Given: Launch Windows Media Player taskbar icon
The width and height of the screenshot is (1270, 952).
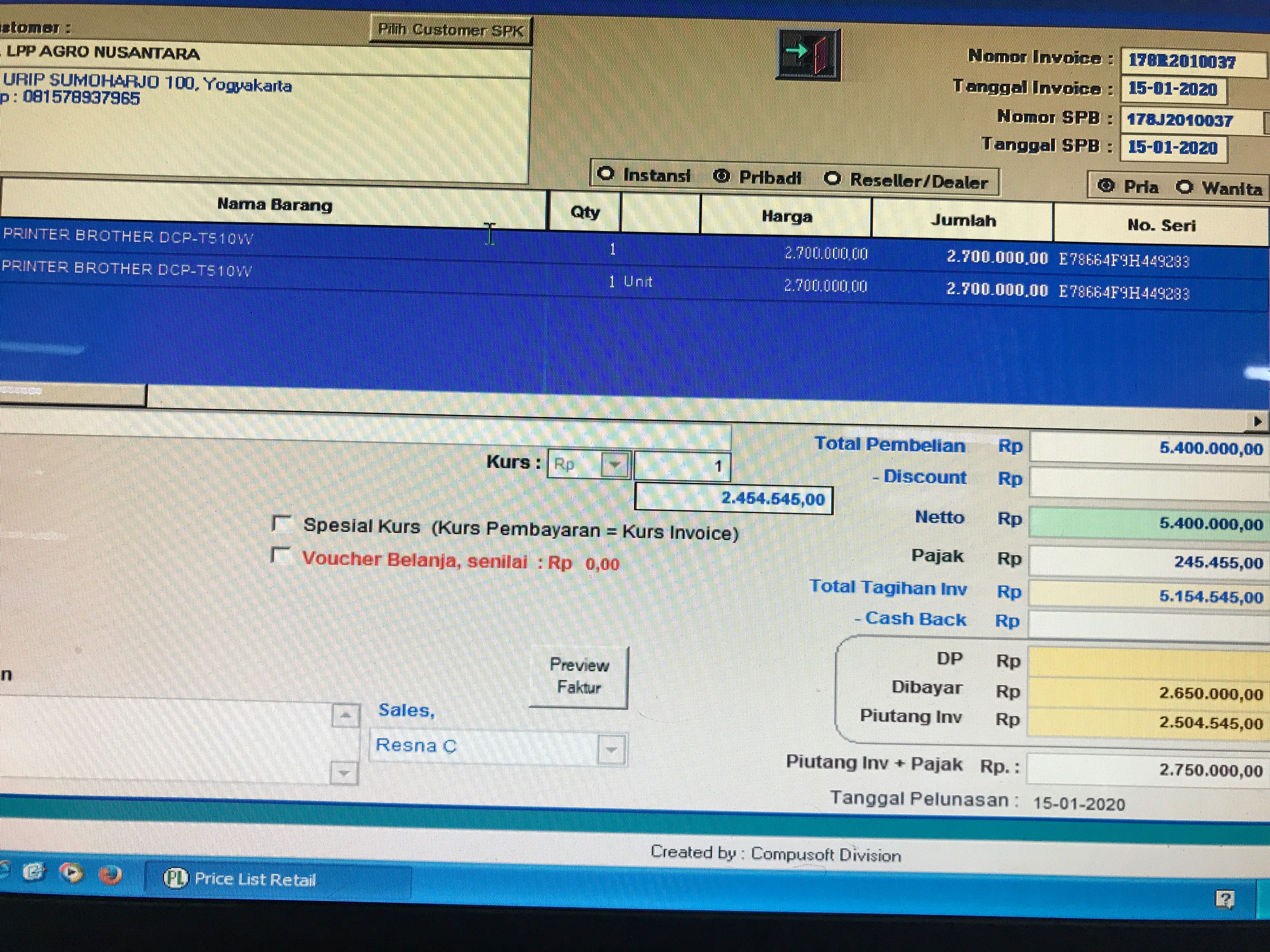Looking at the screenshot, I should click(71, 873).
